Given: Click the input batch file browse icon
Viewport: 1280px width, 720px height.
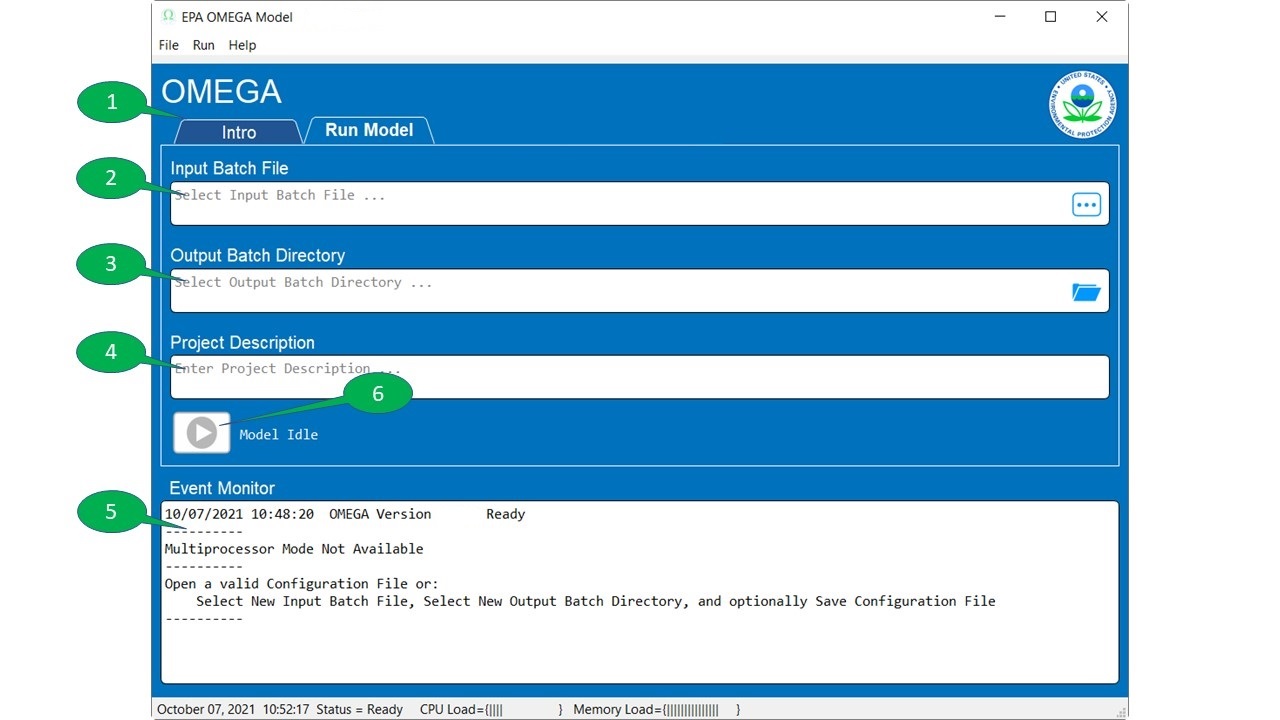Looking at the screenshot, I should [1086, 204].
